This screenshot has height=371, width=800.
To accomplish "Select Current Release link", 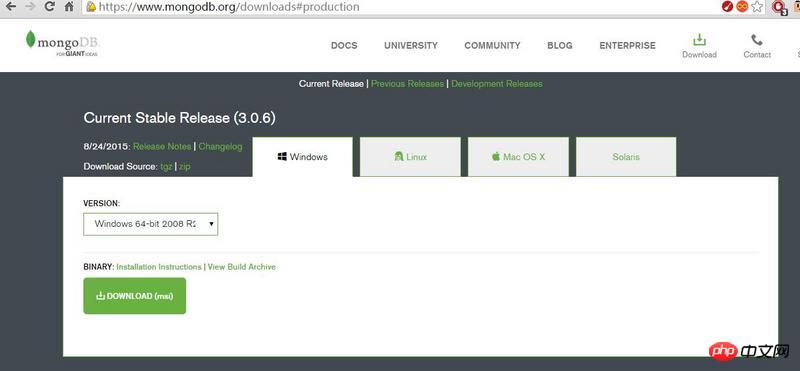I will [331, 84].
